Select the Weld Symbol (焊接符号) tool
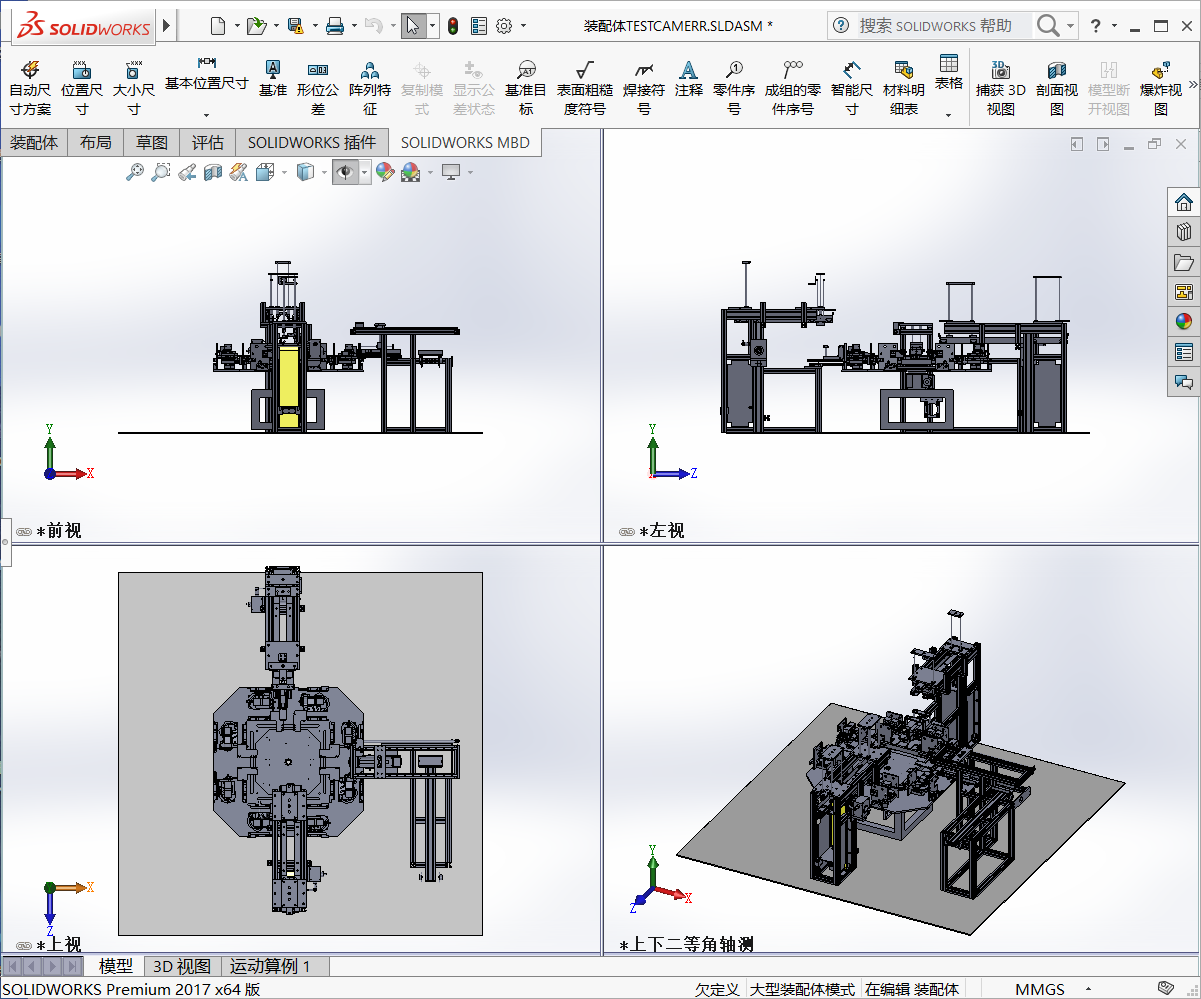Screen dimensions: 1201x999 pyautogui.click(x=644, y=87)
